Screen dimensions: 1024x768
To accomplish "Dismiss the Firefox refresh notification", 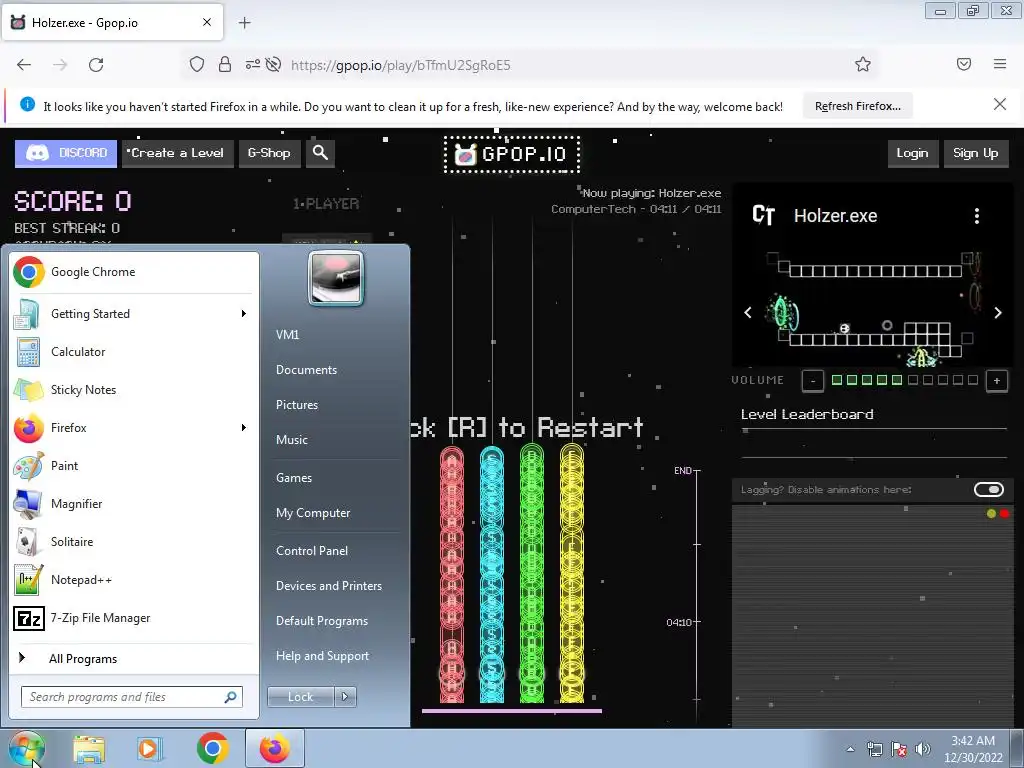I will point(1000,104).
